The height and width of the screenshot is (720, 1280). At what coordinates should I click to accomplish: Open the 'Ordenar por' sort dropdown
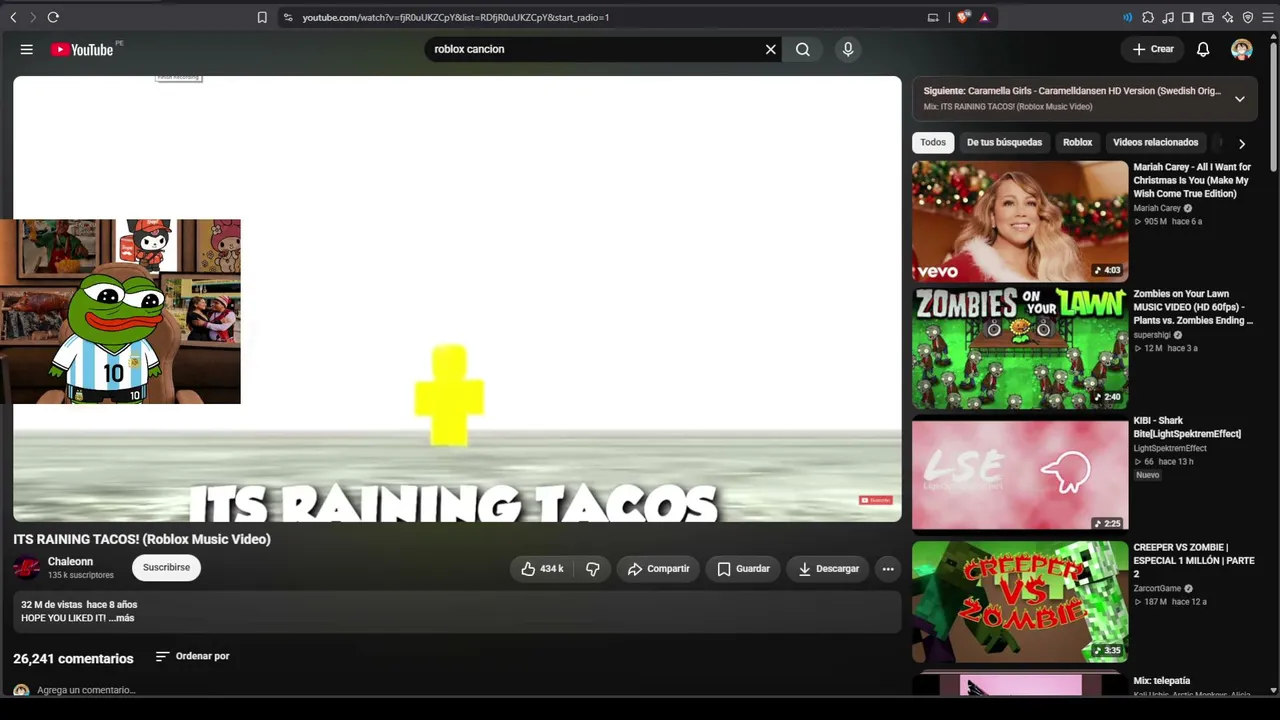tap(193, 656)
